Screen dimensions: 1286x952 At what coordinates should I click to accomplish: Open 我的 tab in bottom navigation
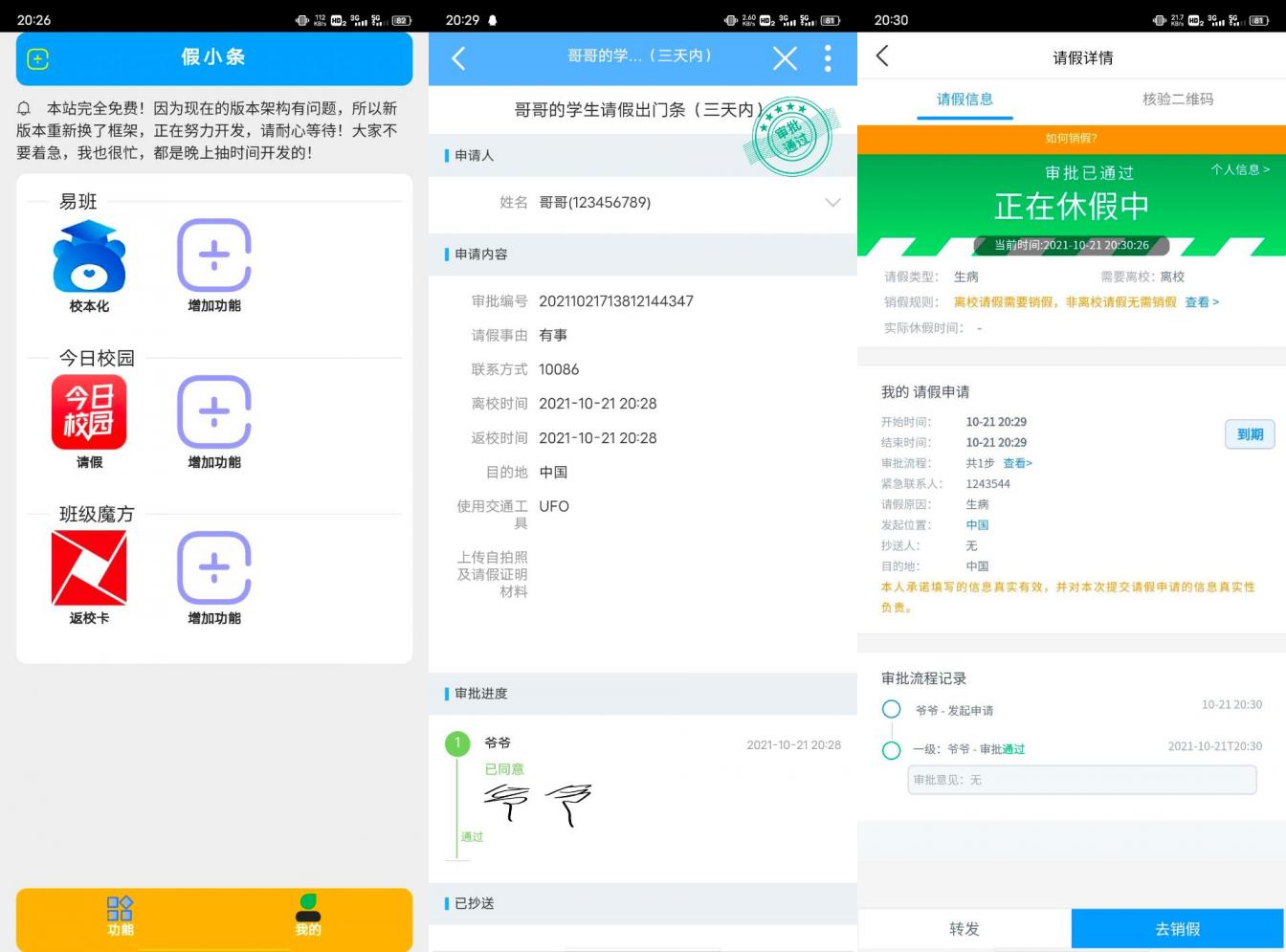tap(306, 917)
